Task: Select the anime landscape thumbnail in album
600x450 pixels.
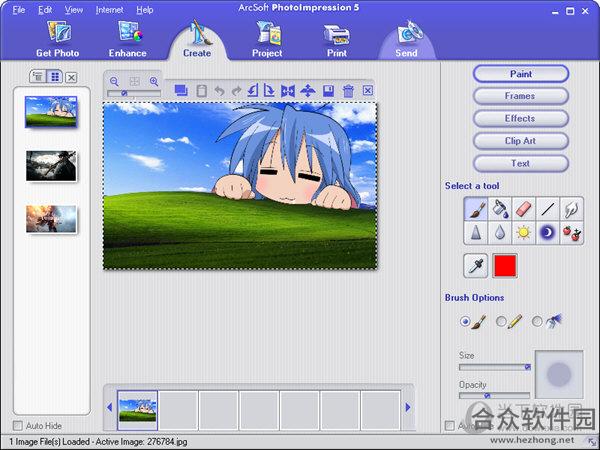Action: tap(51, 111)
